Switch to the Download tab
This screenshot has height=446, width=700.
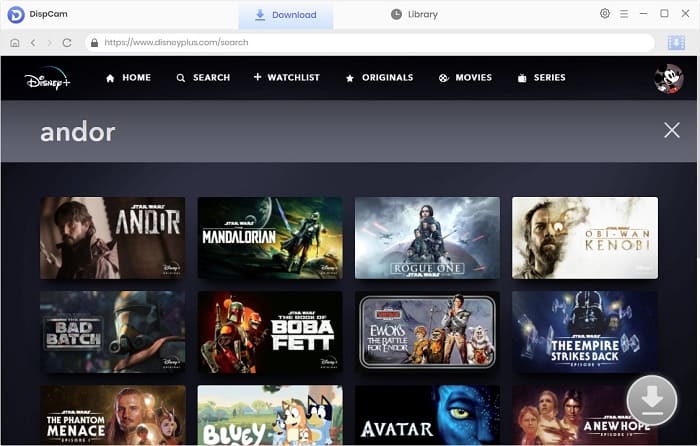click(x=286, y=15)
